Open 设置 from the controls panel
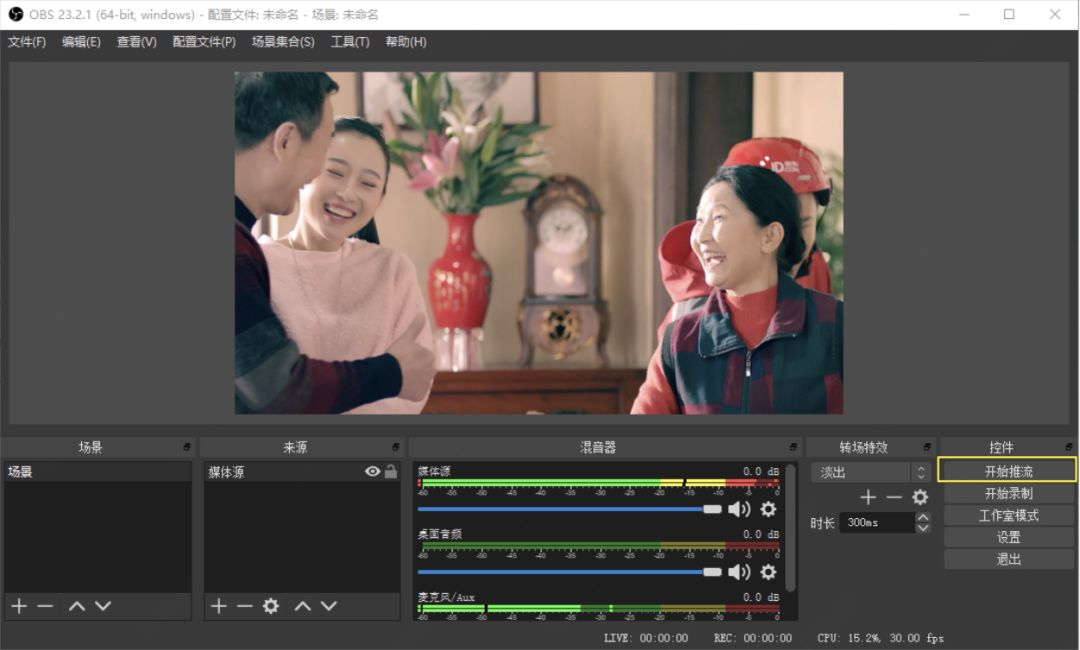This screenshot has height=650, width=1080. coord(1008,537)
